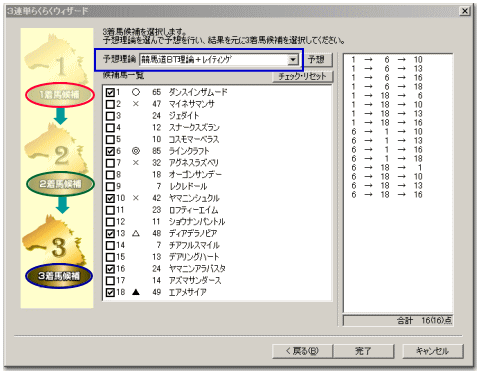Click the キャンセル button
480x374 pixels.
tap(433, 351)
